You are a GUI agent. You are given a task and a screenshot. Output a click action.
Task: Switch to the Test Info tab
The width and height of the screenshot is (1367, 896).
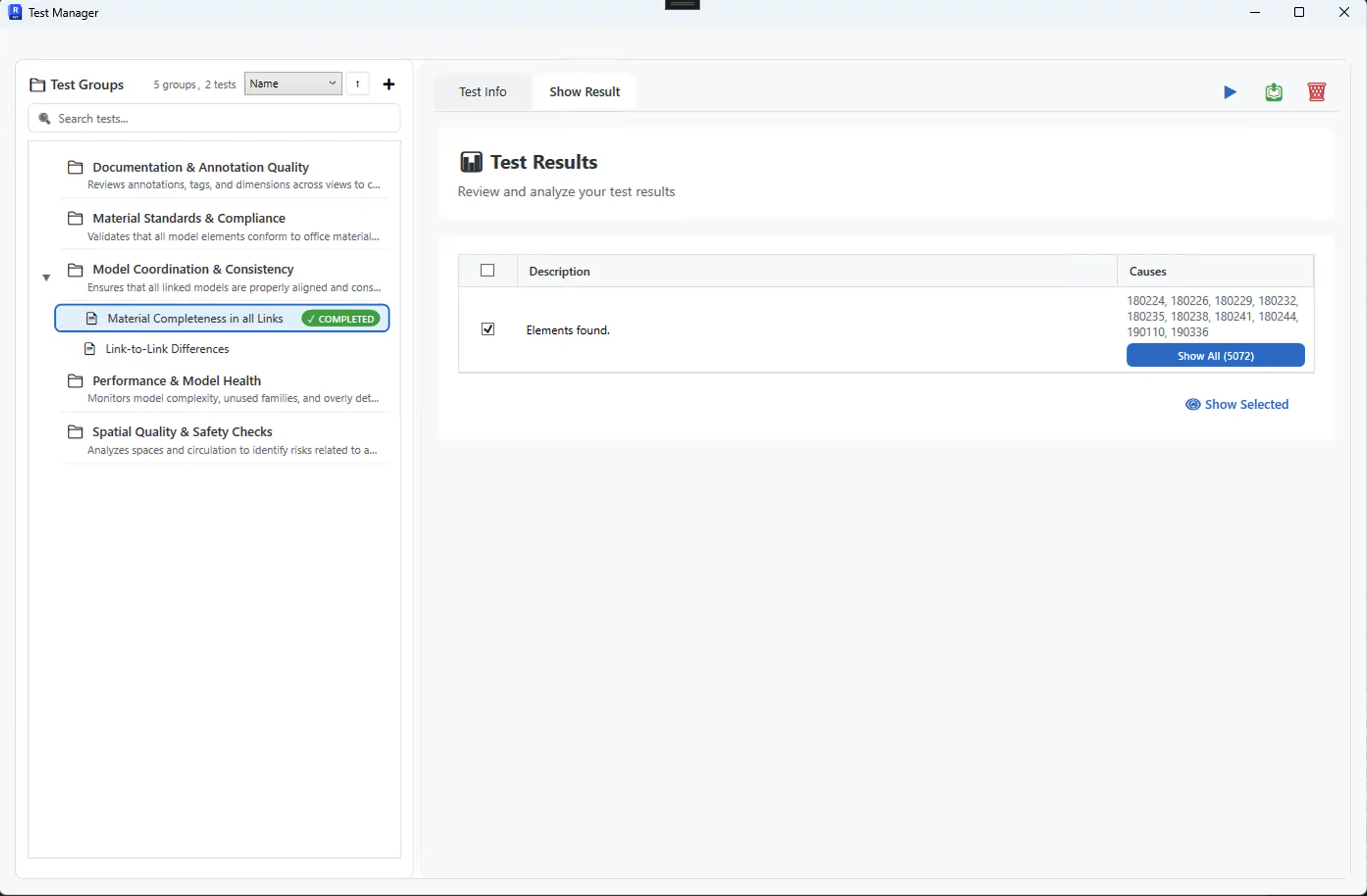[x=482, y=92]
